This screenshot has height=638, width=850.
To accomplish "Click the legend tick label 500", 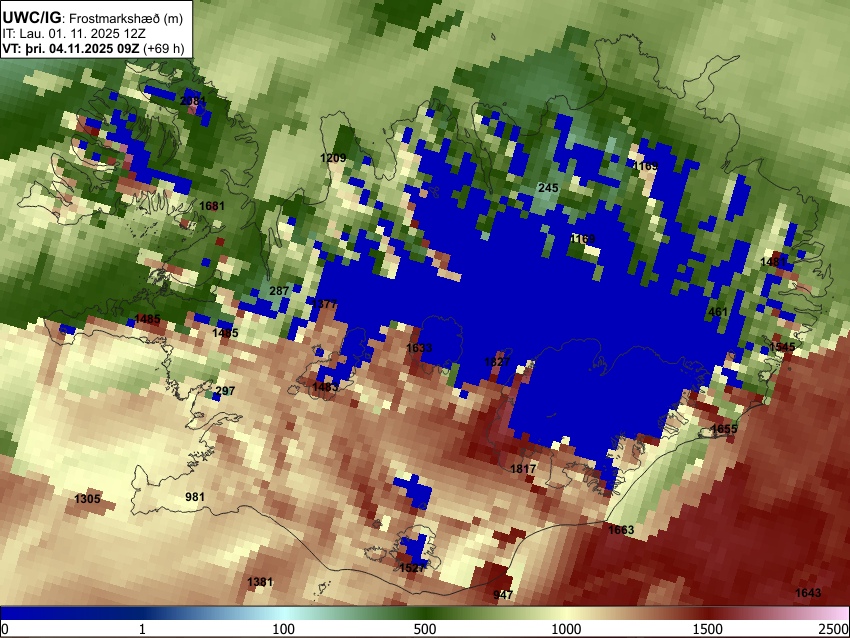I will 425,629.
